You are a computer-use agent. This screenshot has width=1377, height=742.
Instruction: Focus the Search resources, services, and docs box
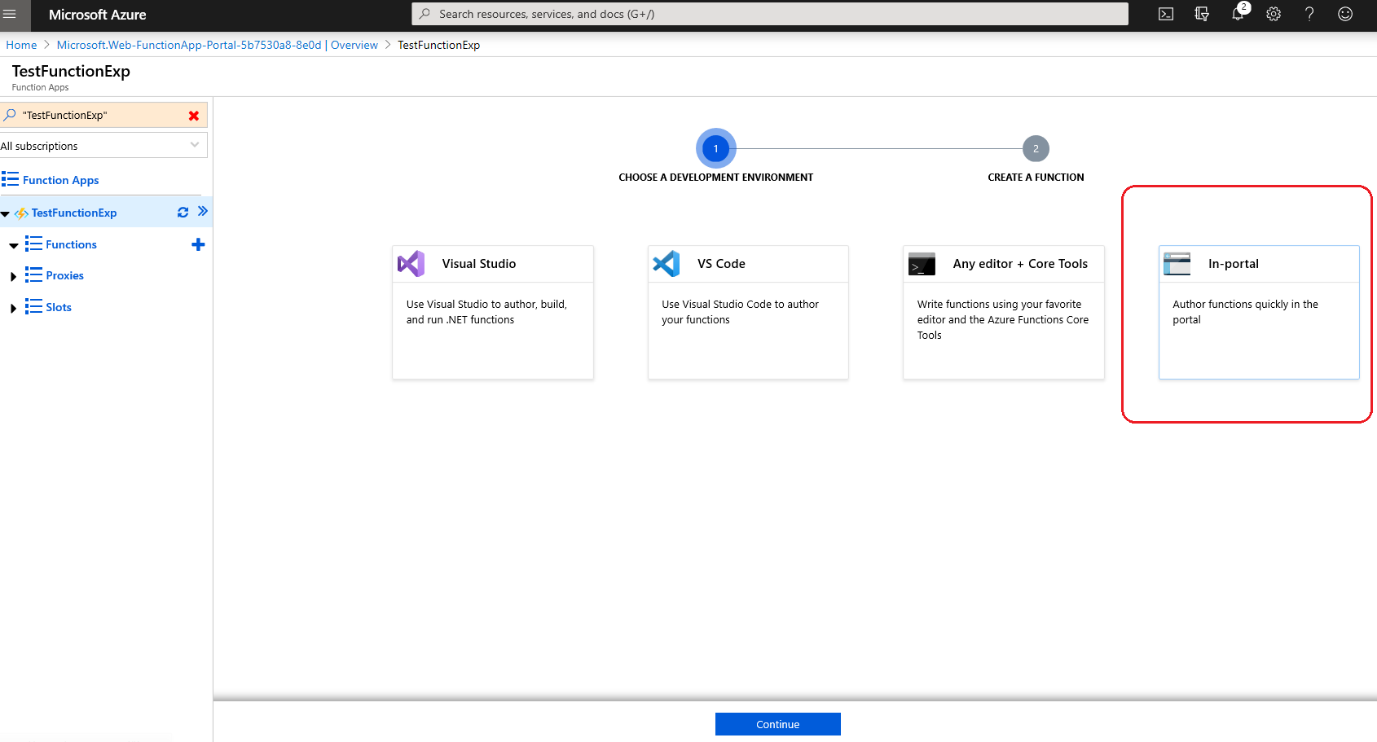(770, 14)
